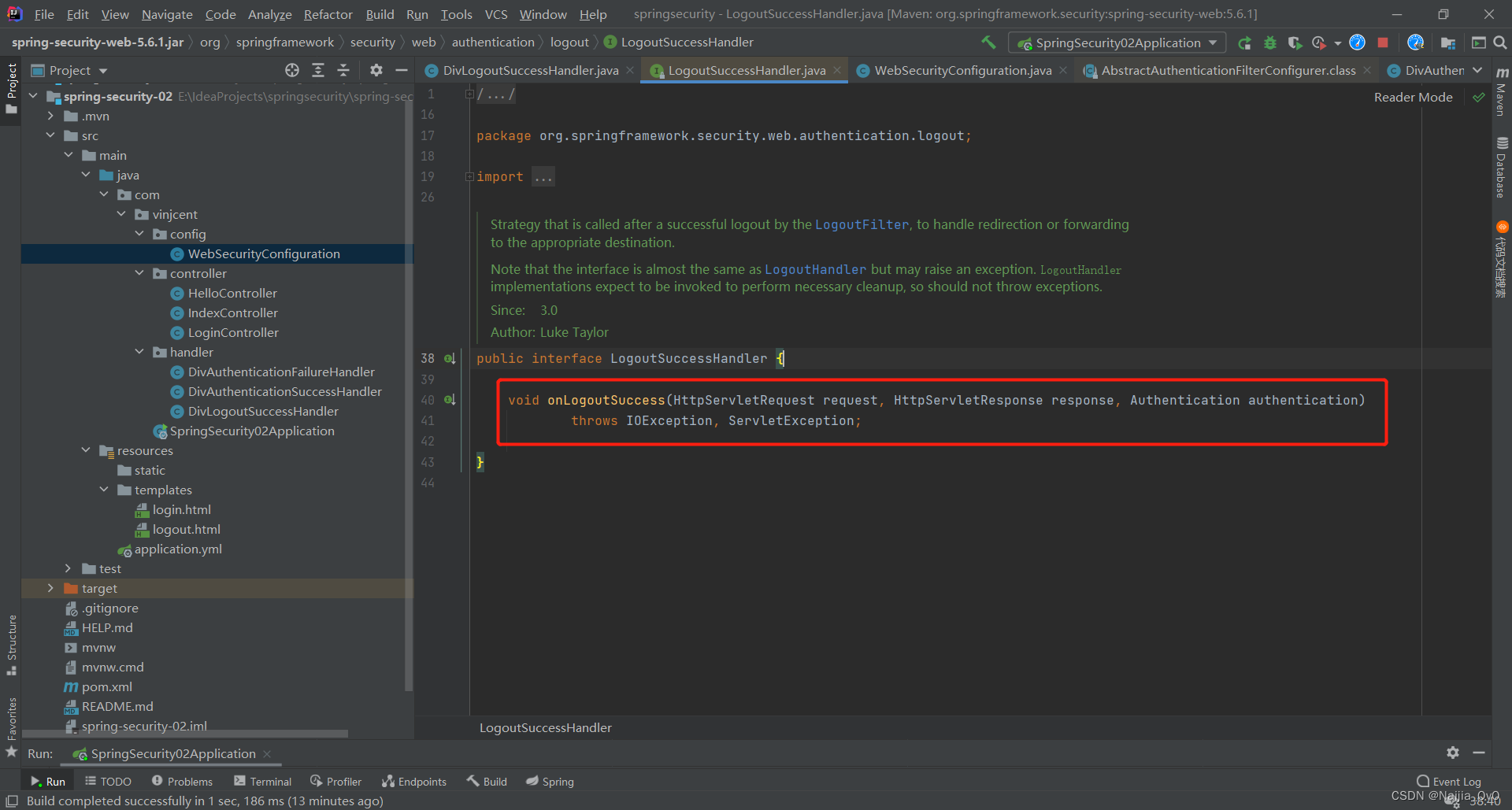This screenshot has height=810, width=1512.
Task: Run with coverage icon in toolbar
Action: click(1295, 43)
